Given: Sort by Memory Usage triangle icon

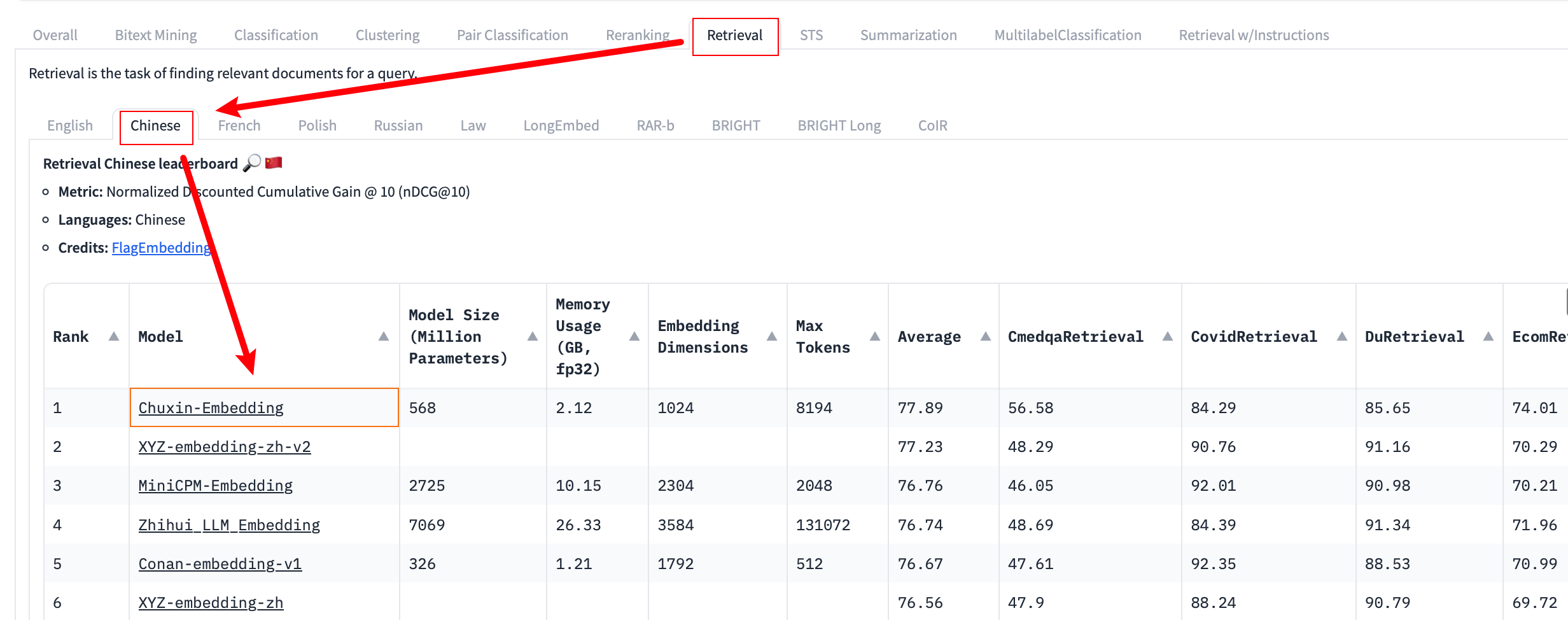Looking at the screenshot, I should [x=634, y=336].
